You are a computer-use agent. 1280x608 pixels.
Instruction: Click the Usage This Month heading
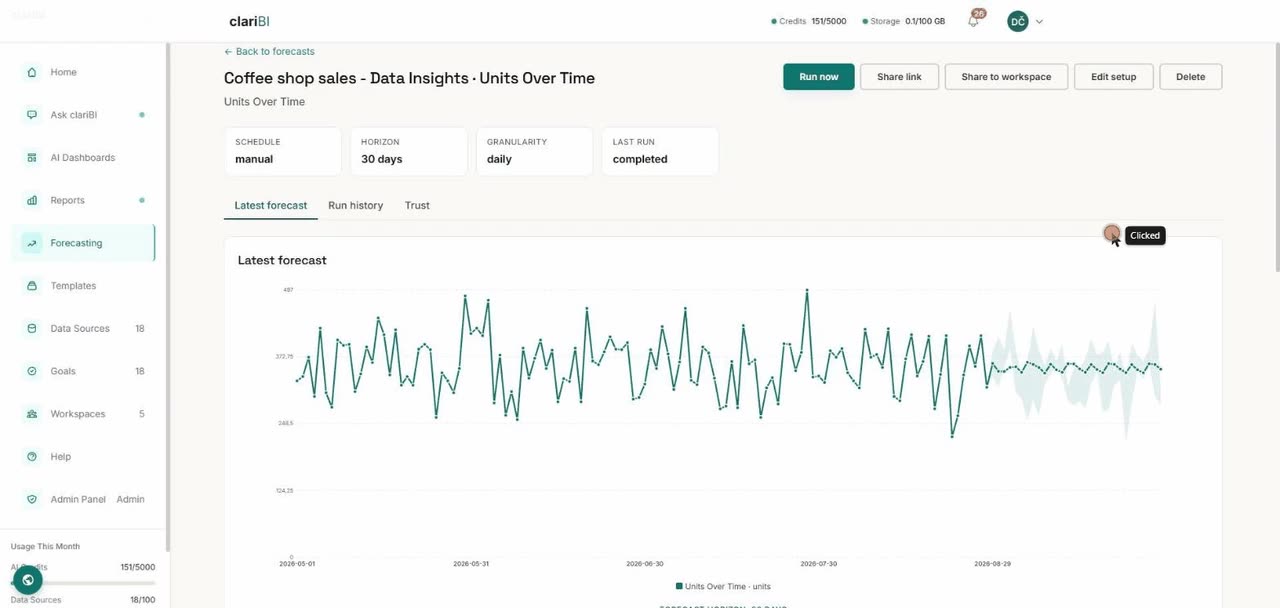click(x=45, y=546)
